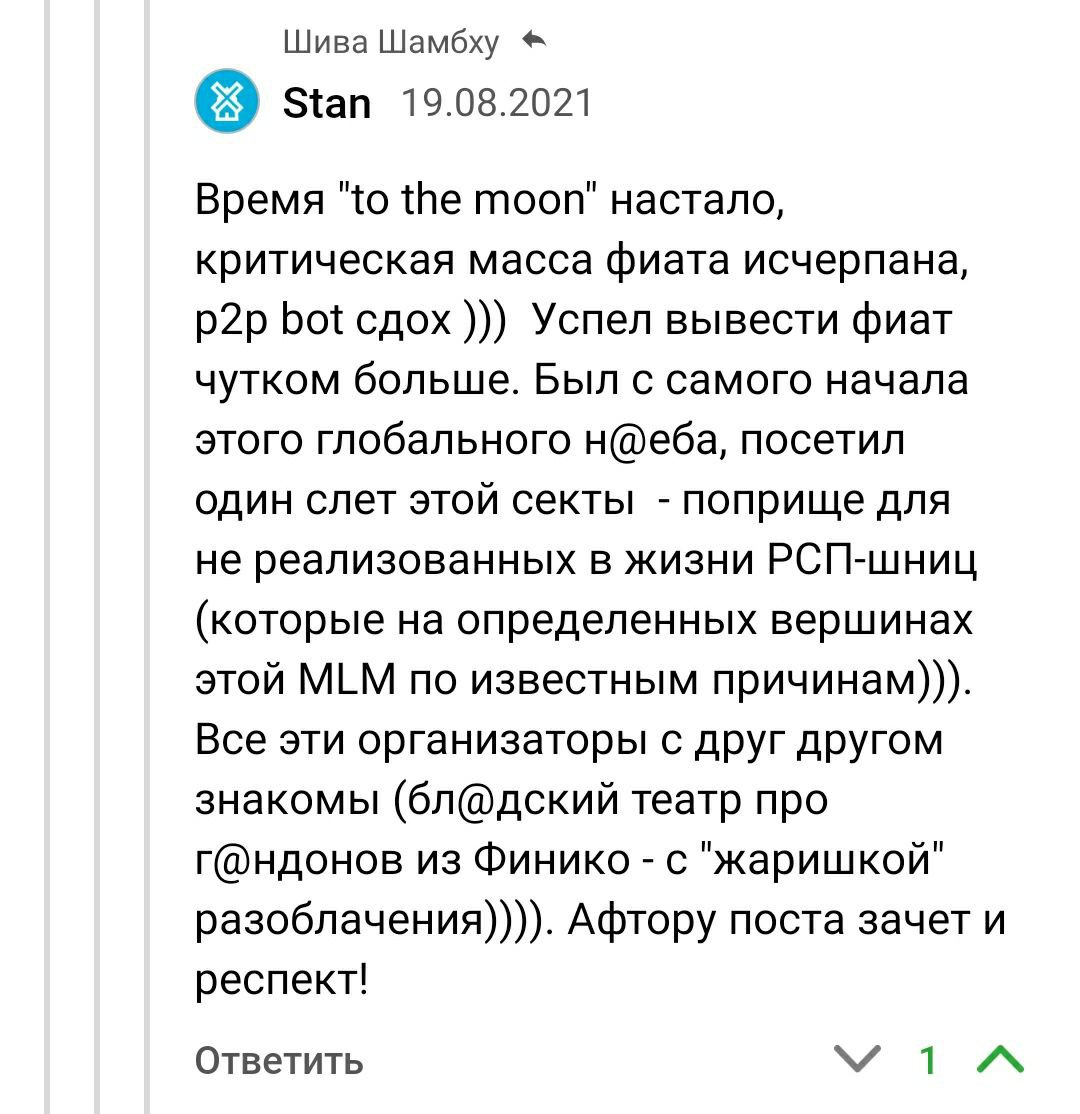Click the word "РСП-шниц" in the comment

click(x=873, y=560)
